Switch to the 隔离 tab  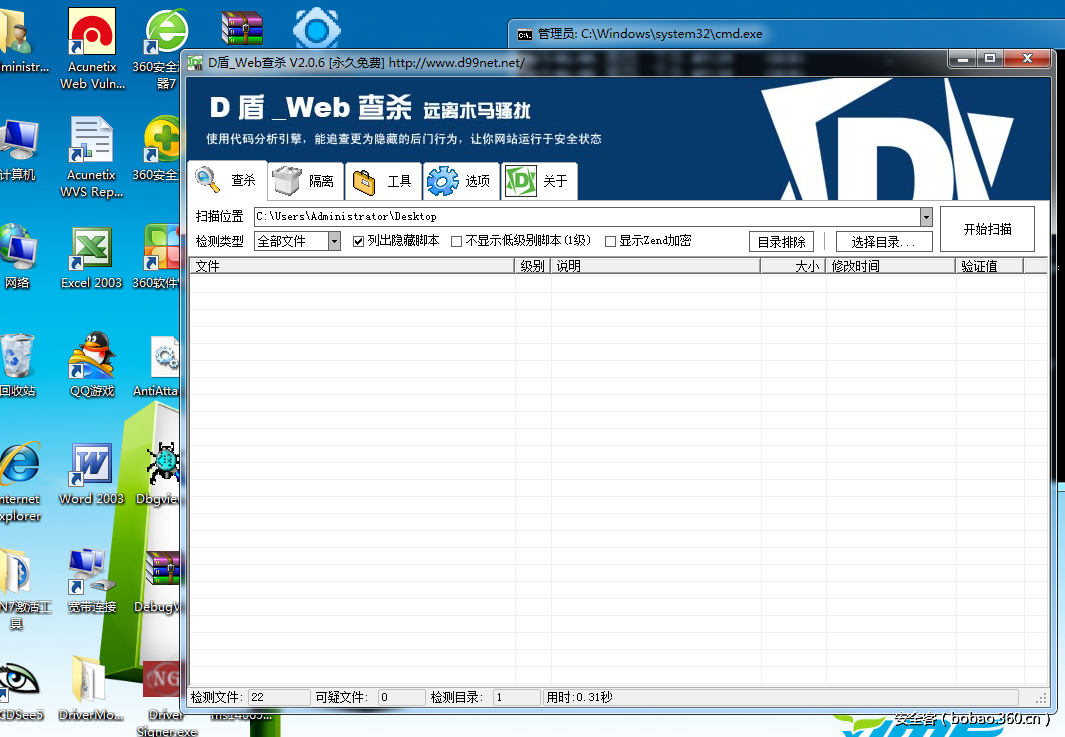tap(305, 180)
